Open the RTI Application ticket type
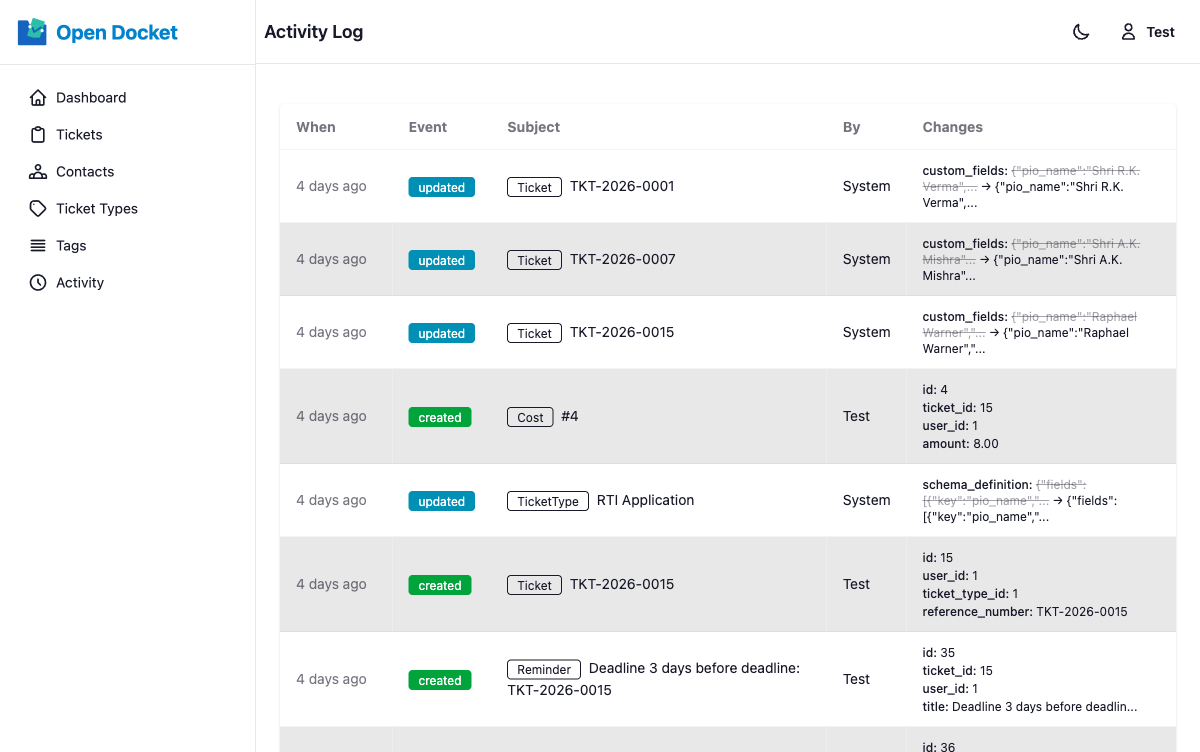Screen dimensions: 1200x752 click(x=645, y=500)
